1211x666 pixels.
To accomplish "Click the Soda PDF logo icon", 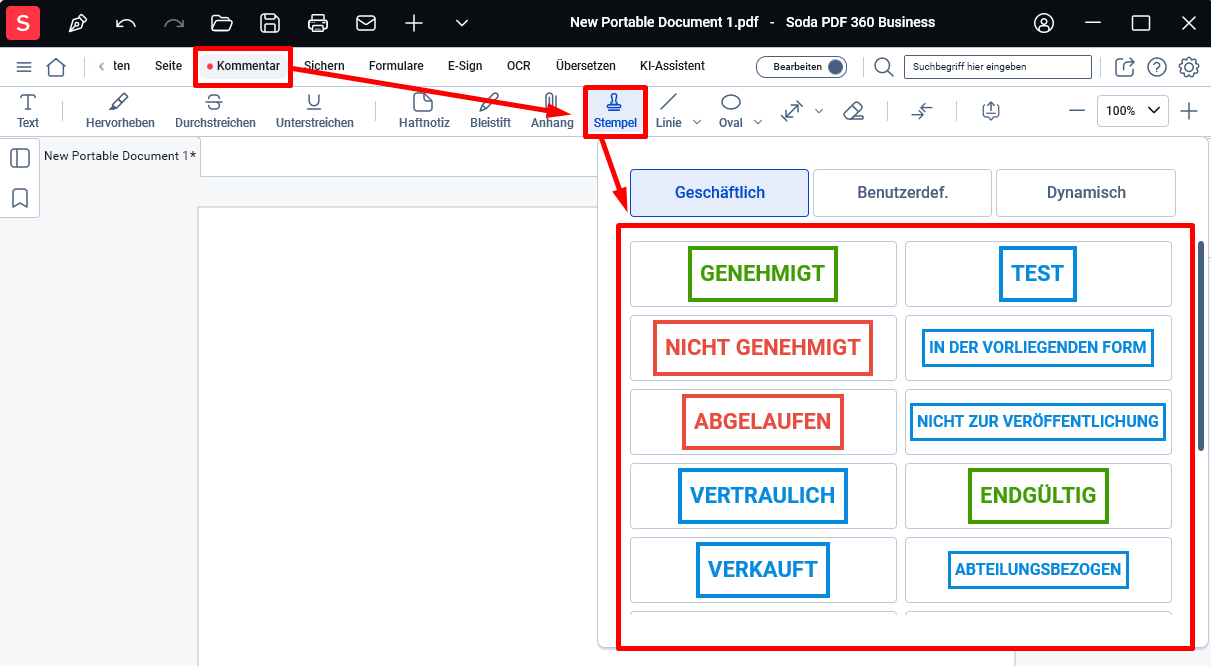I will (23, 22).
